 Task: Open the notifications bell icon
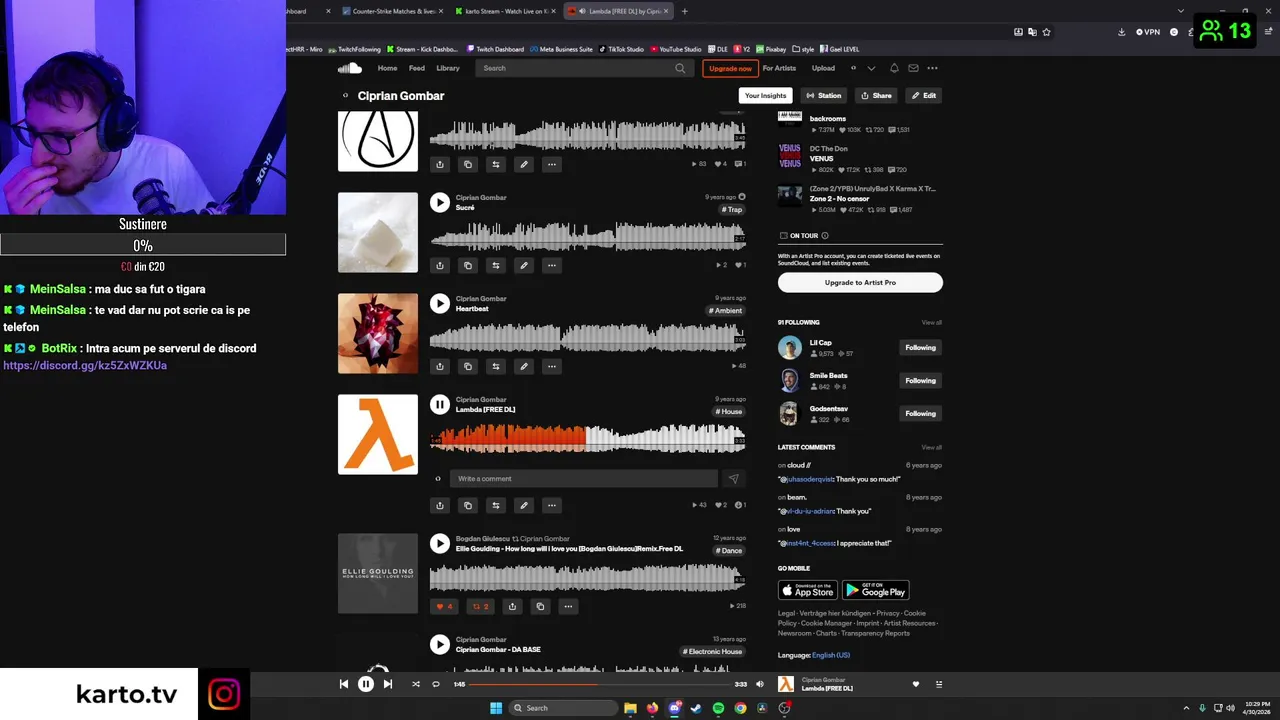894,68
